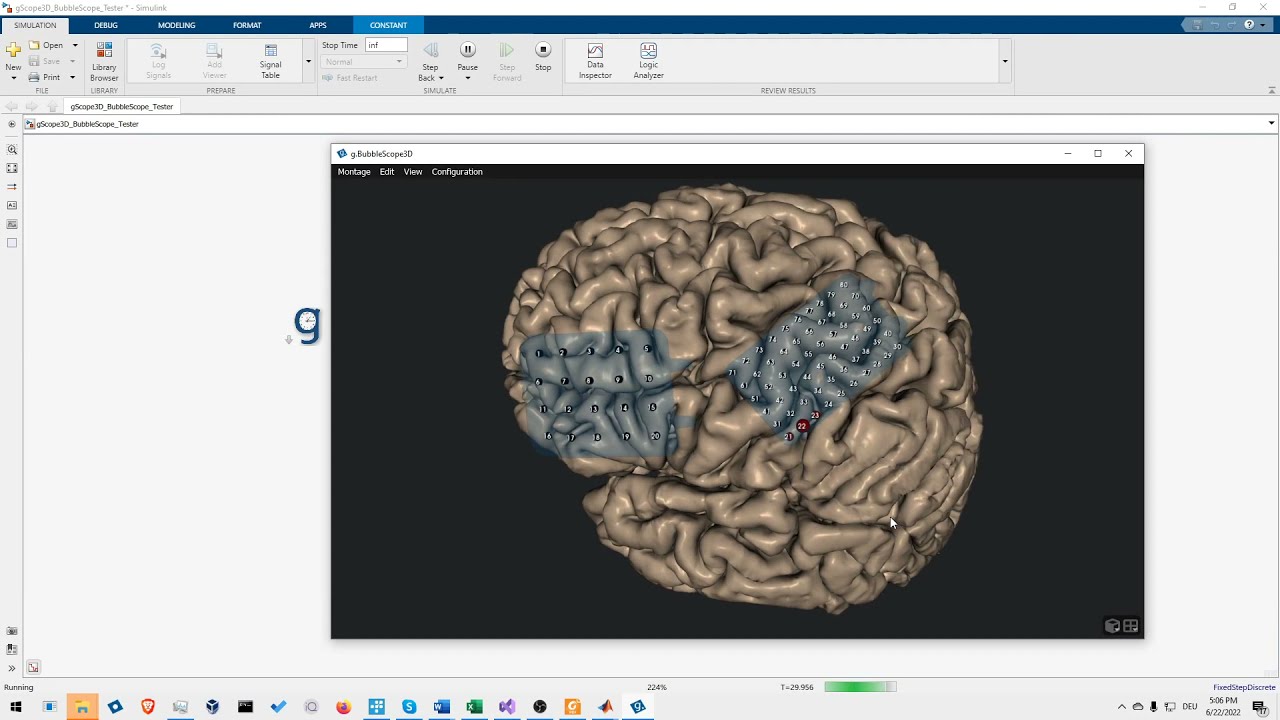Click the g block on the canvas
The height and width of the screenshot is (720, 1280).
point(307,325)
